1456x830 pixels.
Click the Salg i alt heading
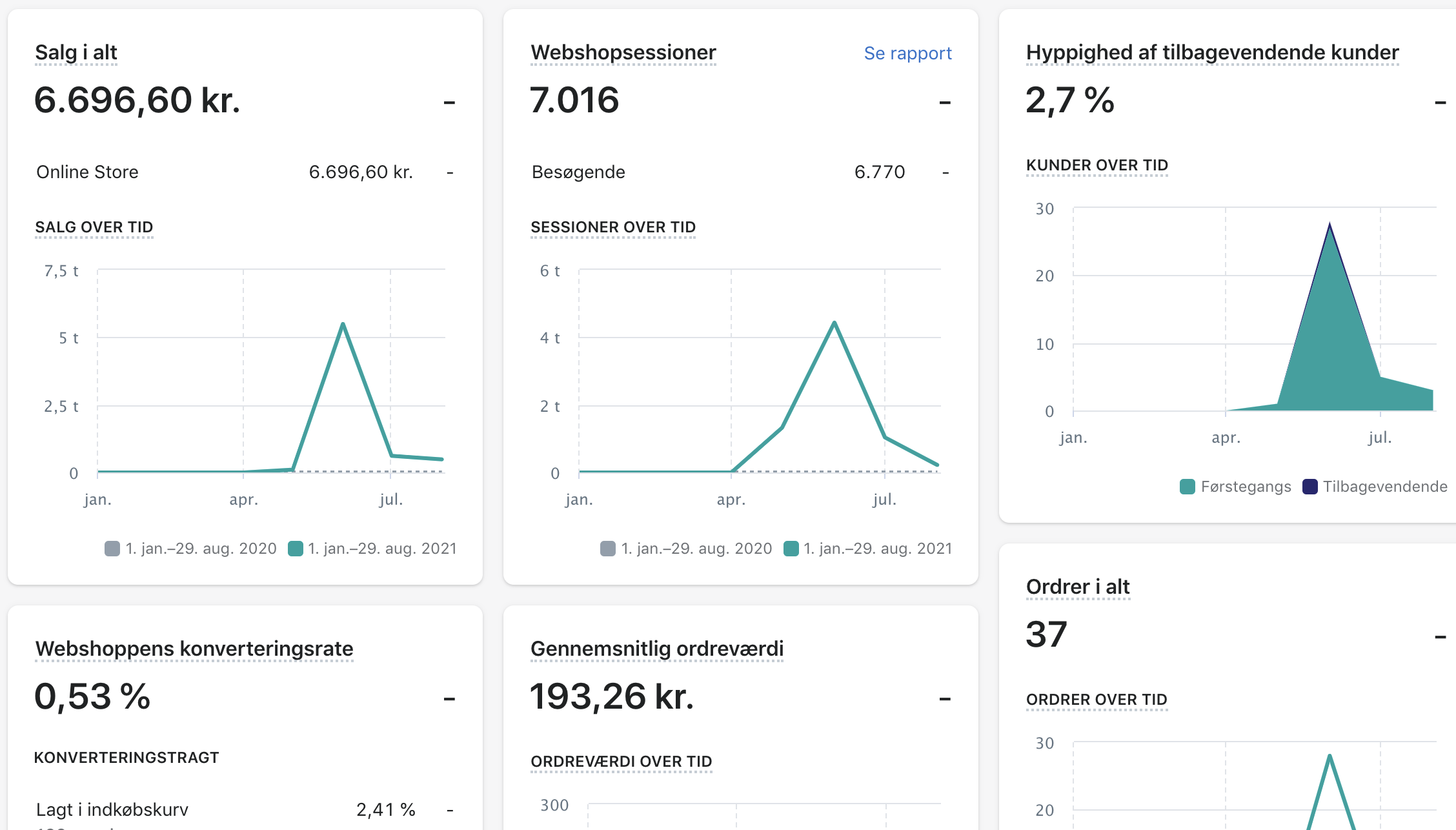pos(76,52)
